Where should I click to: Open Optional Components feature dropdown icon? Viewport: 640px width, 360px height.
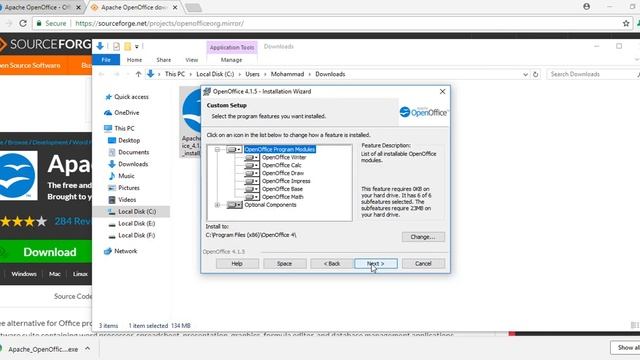(x=234, y=205)
